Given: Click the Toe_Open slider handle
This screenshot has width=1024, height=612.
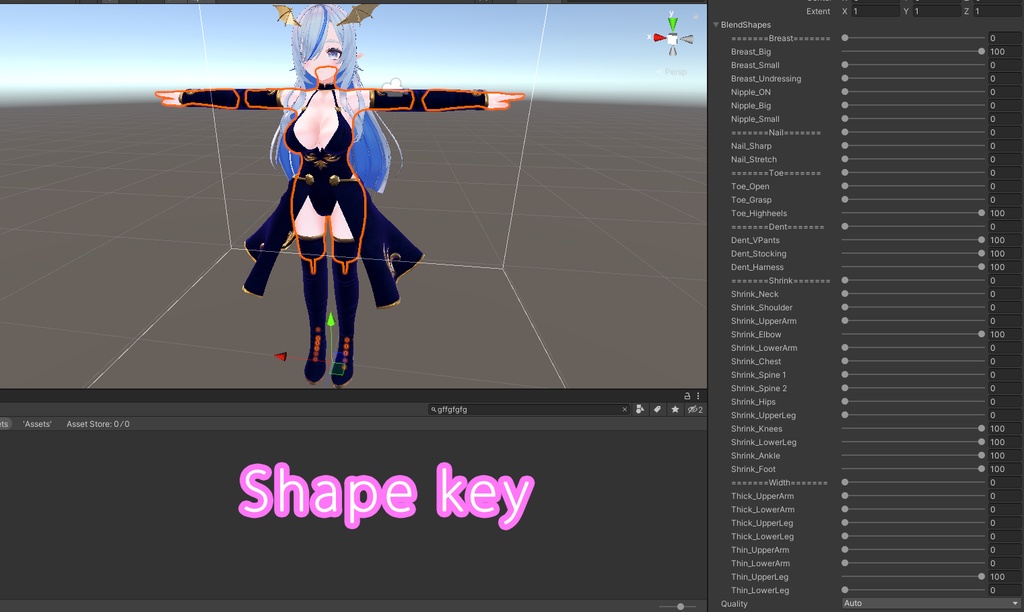Looking at the screenshot, I should pyautogui.click(x=845, y=186).
